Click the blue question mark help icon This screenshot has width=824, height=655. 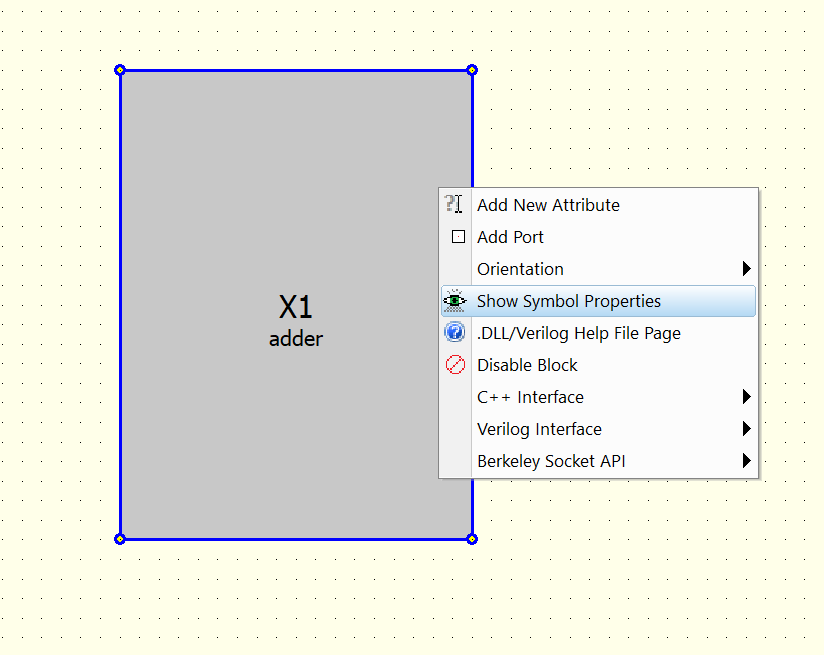[455, 333]
